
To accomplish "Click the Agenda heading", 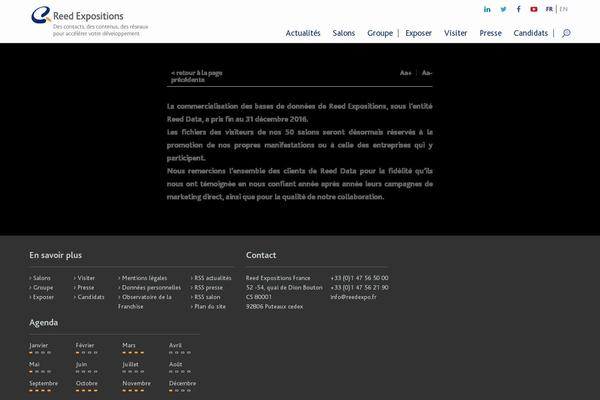I will 44,323.
